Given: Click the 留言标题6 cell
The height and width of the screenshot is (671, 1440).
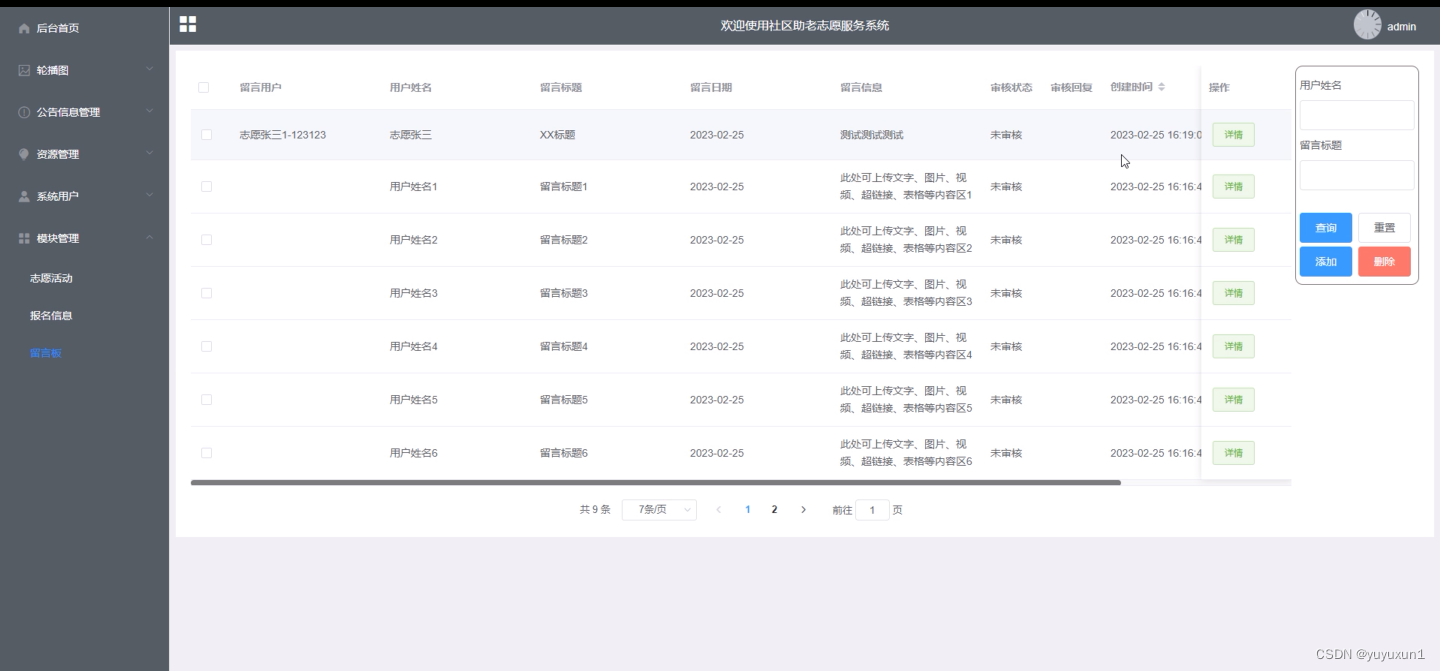Looking at the screenshot, I should coord(563,453).
